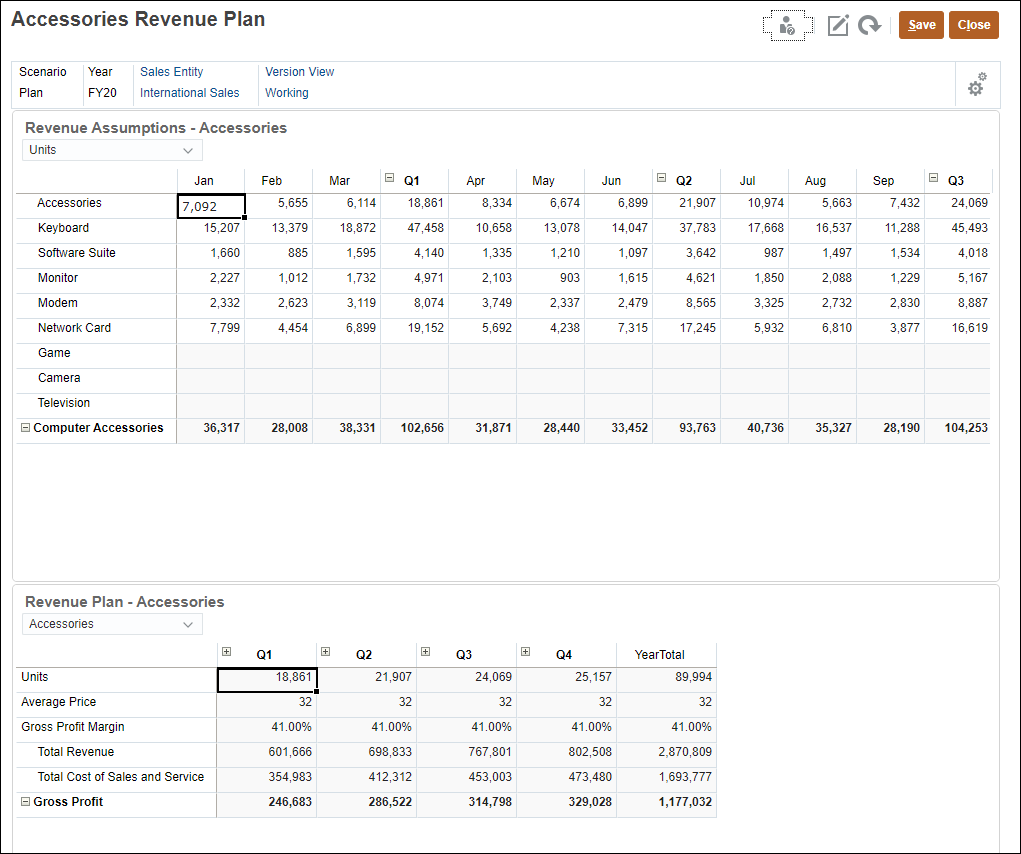Viewport: 1021px width, 854px height.
Task: Expand Q2 into months in Revenue Plan
Action: (325, 651)
